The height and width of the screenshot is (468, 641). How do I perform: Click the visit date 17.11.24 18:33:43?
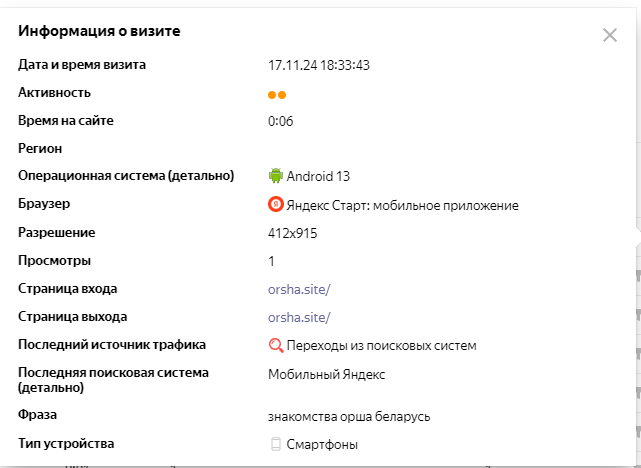[x=318, y=65]
